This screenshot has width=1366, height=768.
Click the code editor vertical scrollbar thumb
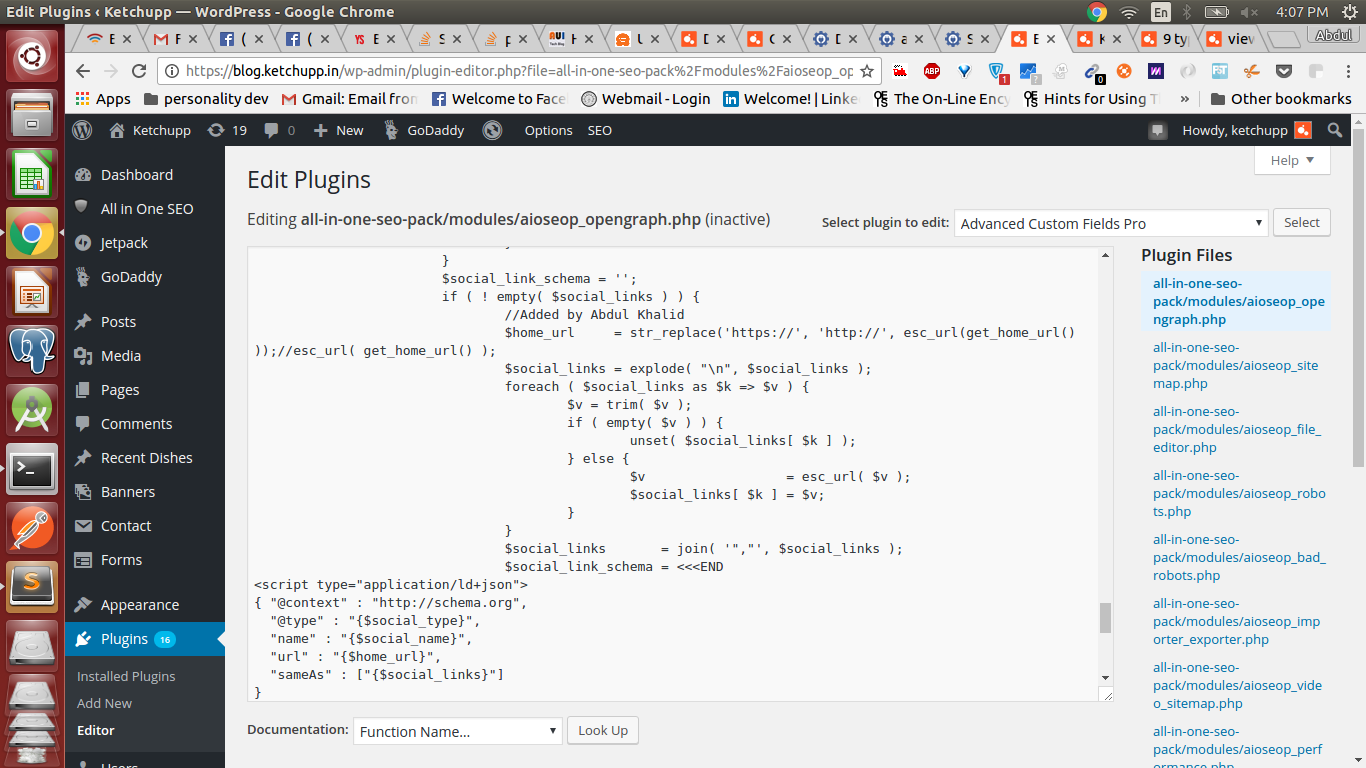coord(1105,618)
